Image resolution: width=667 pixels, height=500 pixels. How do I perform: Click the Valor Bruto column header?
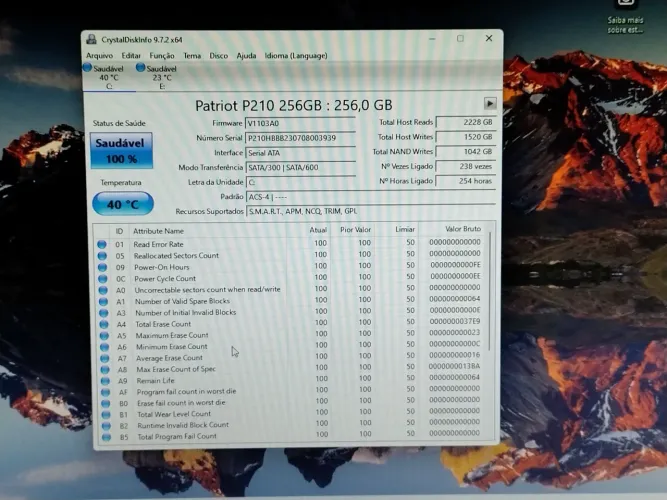tap(463, 229)
